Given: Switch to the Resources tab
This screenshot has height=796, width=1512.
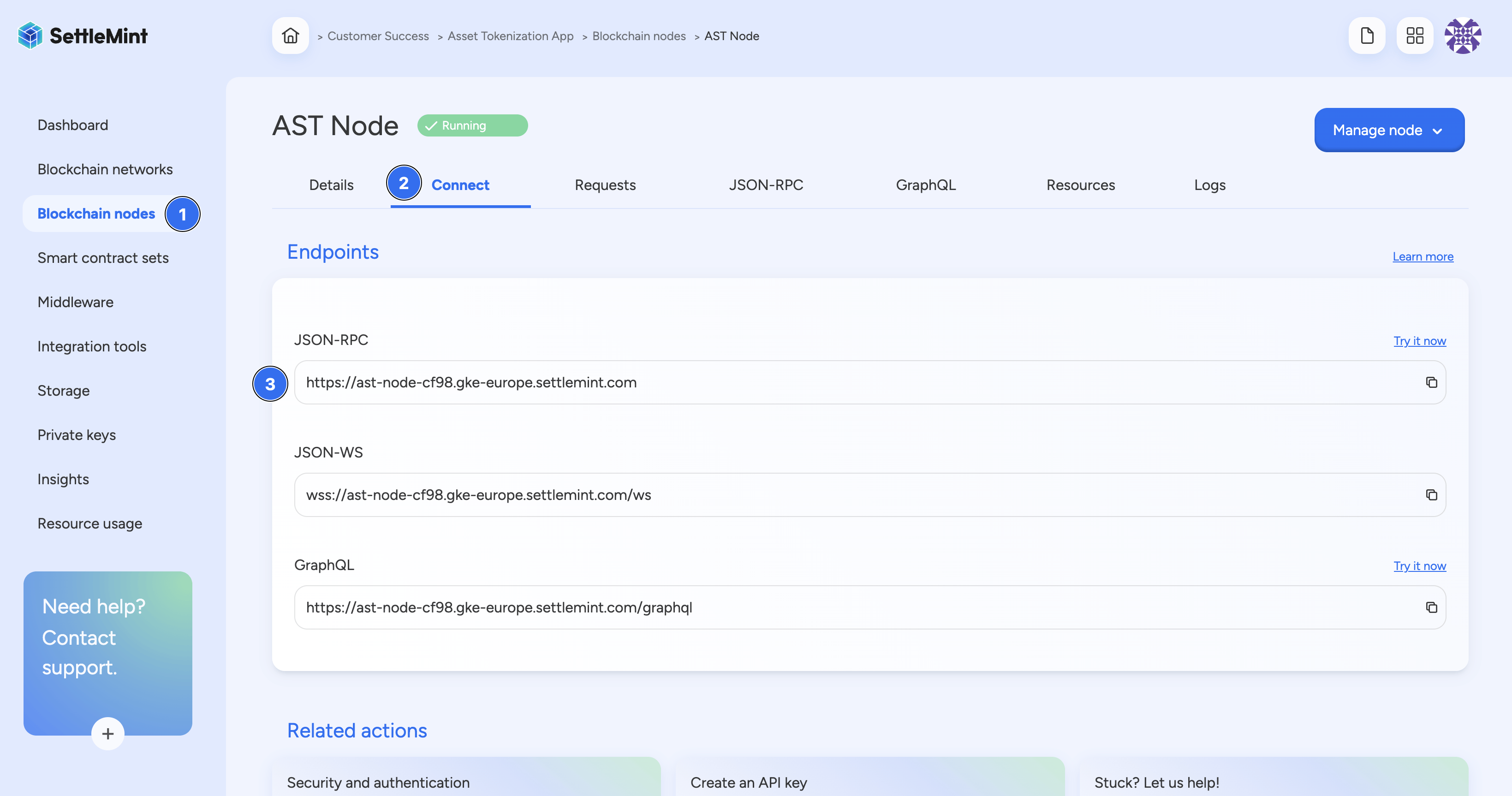Looking at the screenshot, I should click(x=1081, y=185).
